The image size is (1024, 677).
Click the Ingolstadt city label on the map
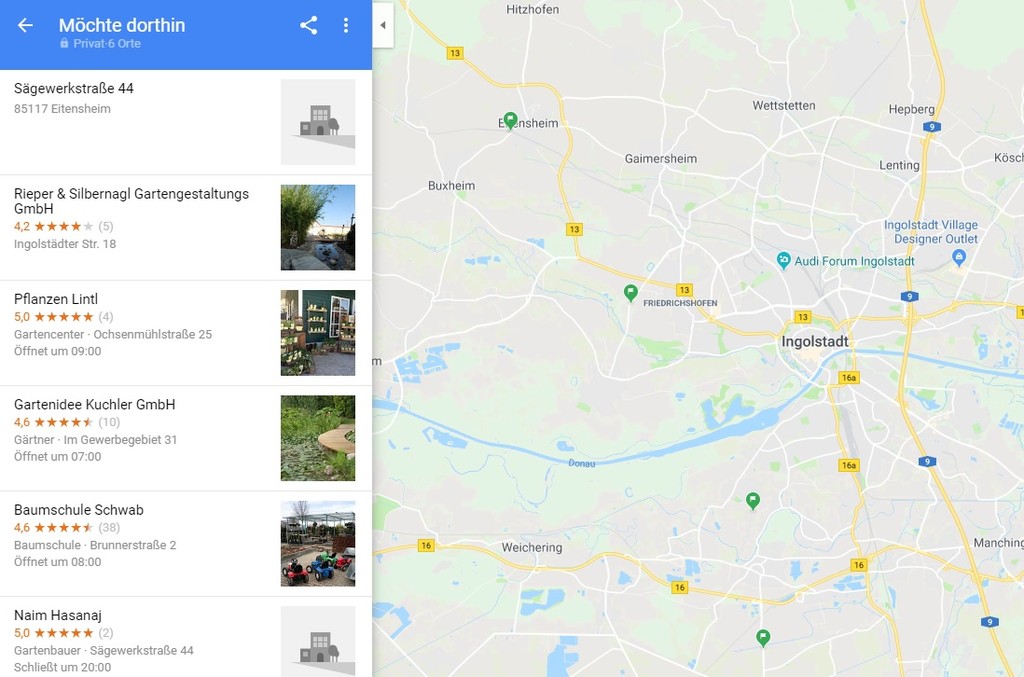[815, 341]
